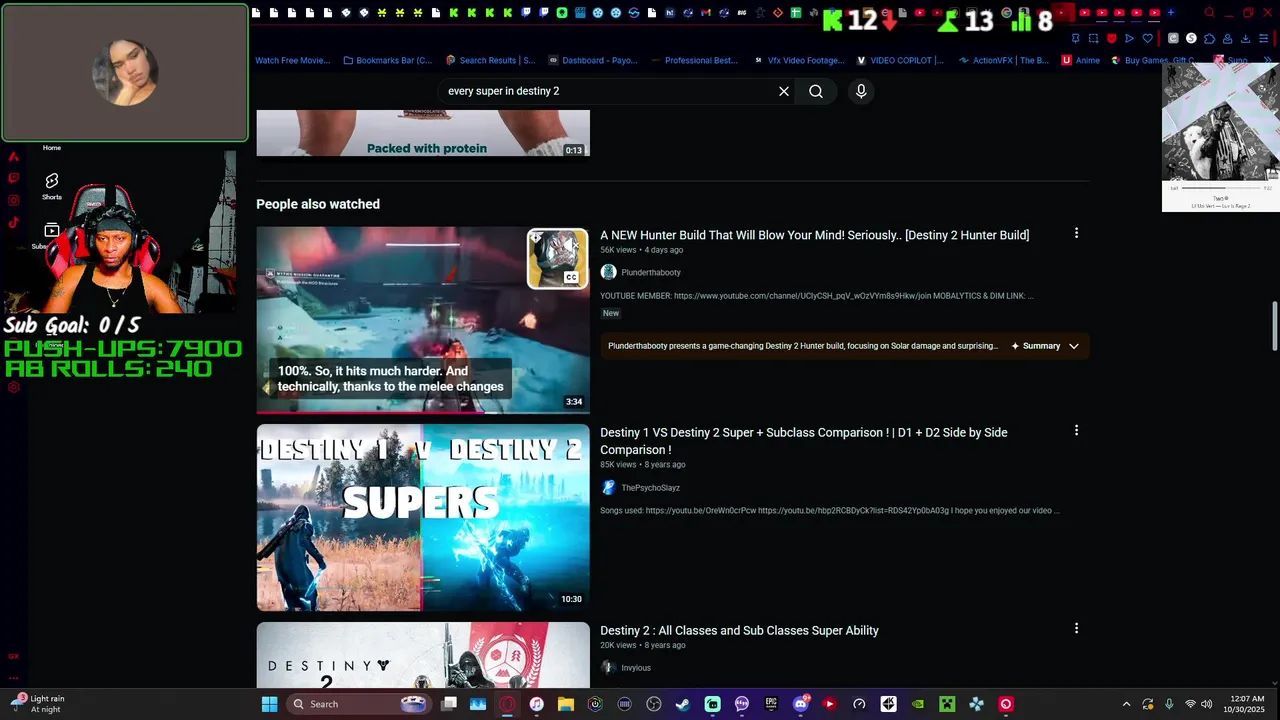This screenshot has width=1280, height=720.
Task: Expand the video Summary chevron
Action: click(1073, 346)
